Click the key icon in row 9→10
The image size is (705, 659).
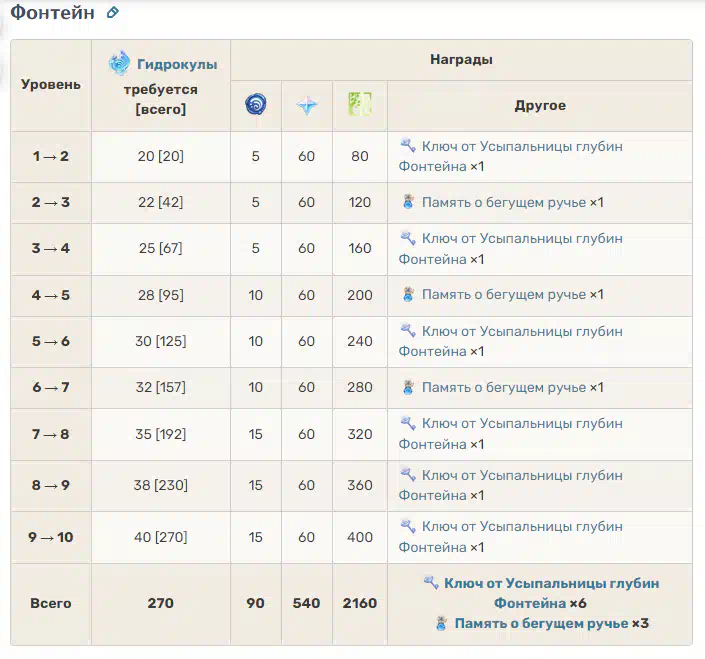408,526
